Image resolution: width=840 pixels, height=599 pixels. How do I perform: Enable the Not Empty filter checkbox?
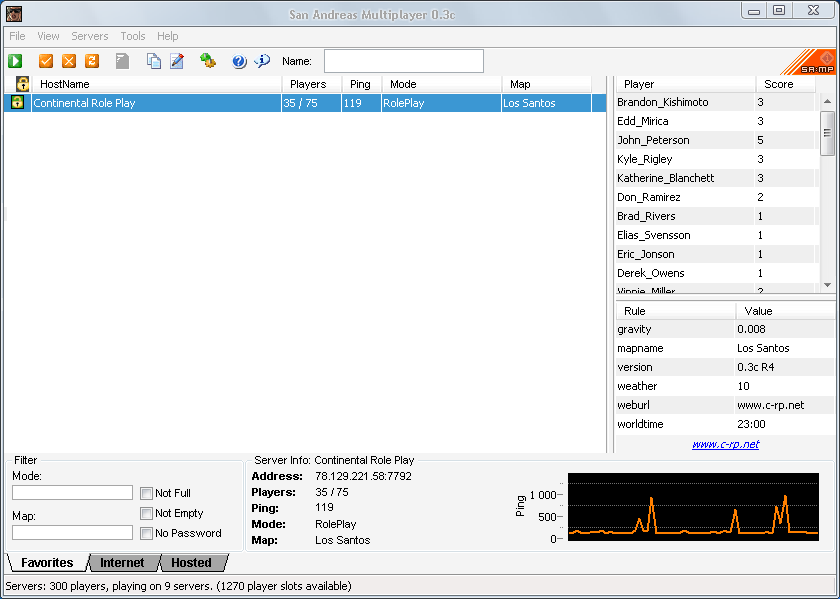pos(146,513)
